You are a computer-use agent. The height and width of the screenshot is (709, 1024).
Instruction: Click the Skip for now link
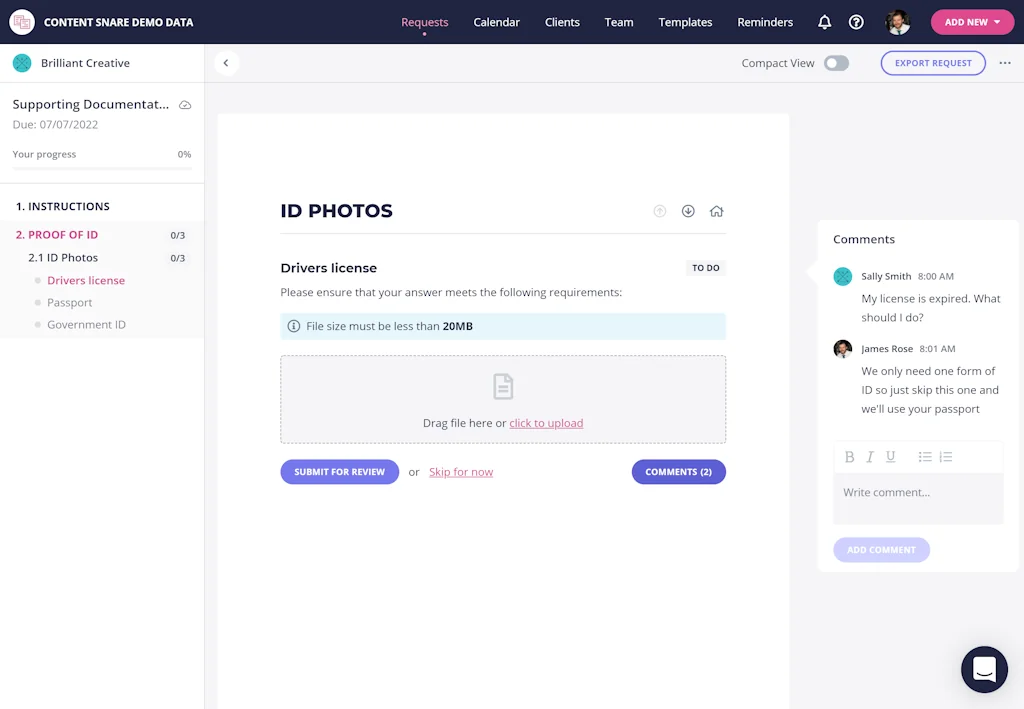click(461, 471)
